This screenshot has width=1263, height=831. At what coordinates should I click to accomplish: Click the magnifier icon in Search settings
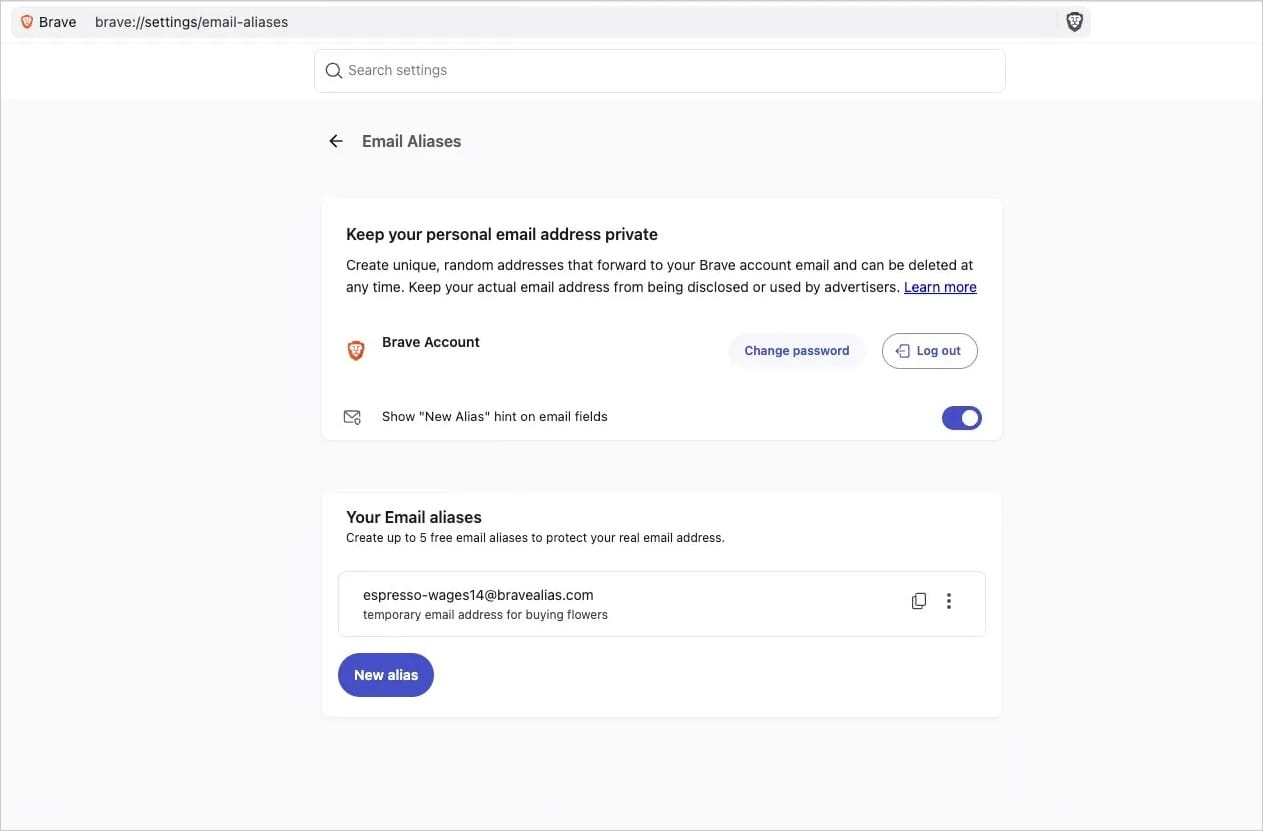point(334,71)
